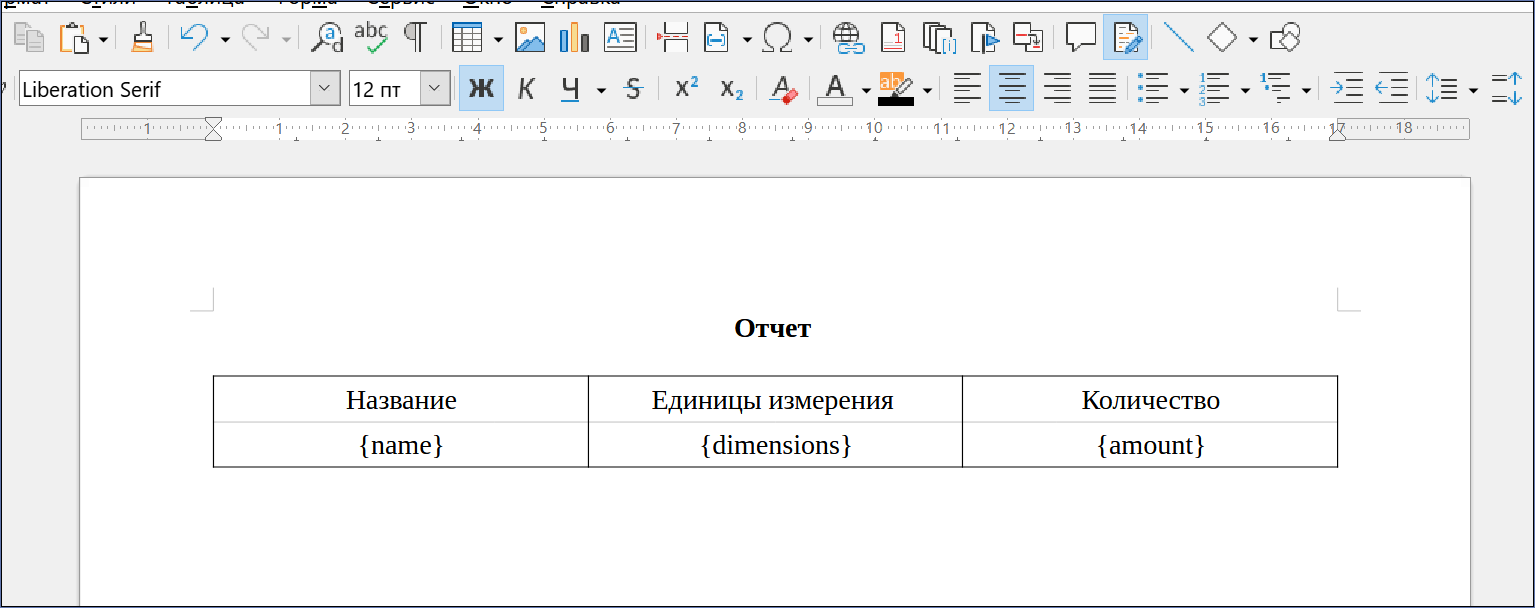The height and width of the screenshot is (608, 1535).
Task: Expand the font name dropdown
Action: tap(325, 89)
